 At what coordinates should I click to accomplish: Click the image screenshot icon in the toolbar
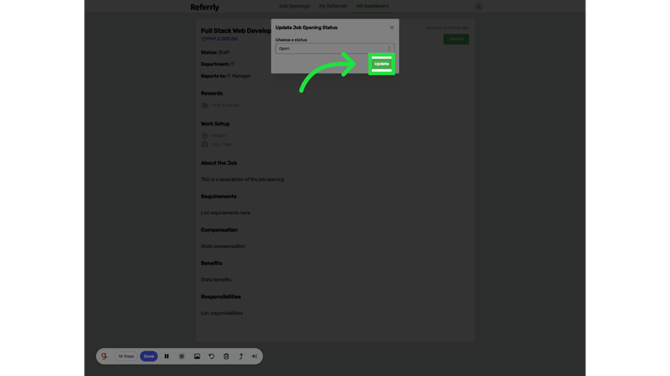[x=197, y=356]
